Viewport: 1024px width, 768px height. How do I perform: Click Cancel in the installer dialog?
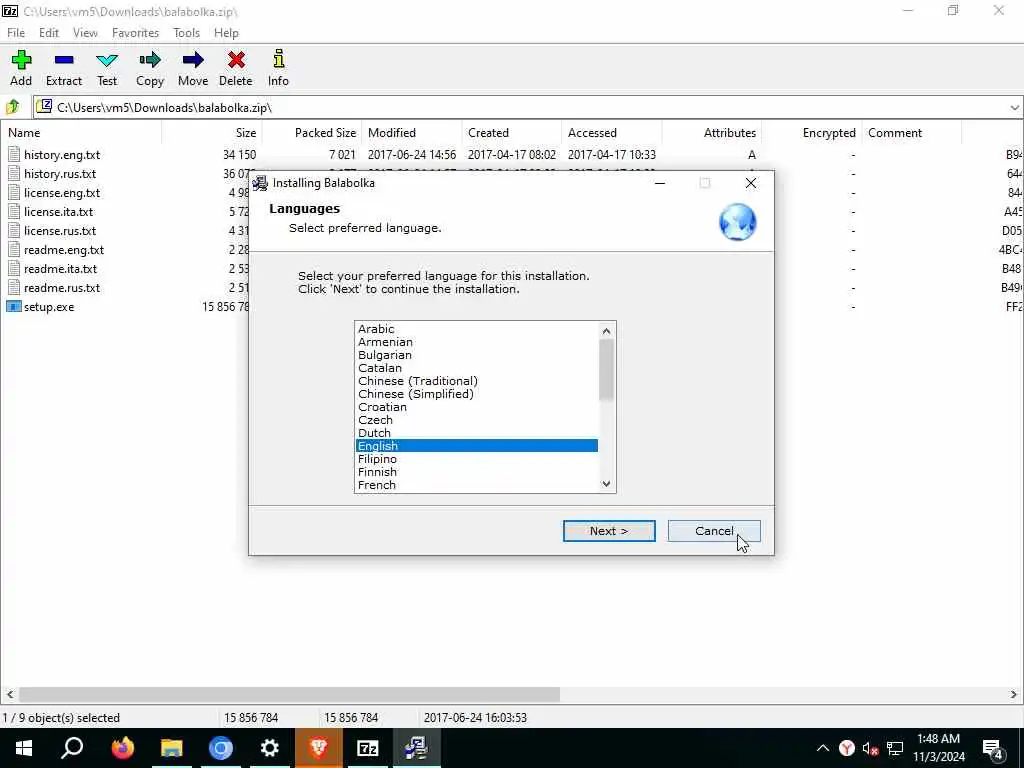coord(714,531)
